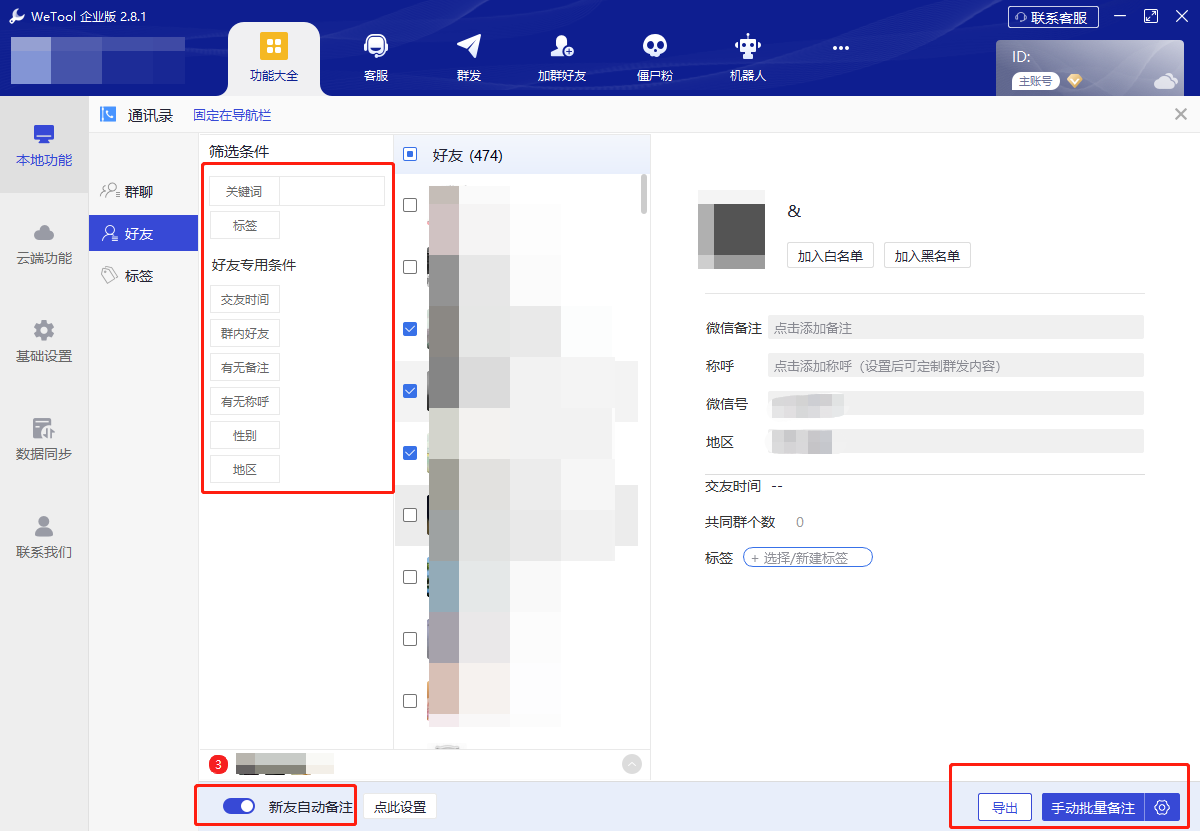The width and height of the screenshot is (1200, 831).
Task: Switch to the 标签 tab with tag icon
Action: pos(143,275)
